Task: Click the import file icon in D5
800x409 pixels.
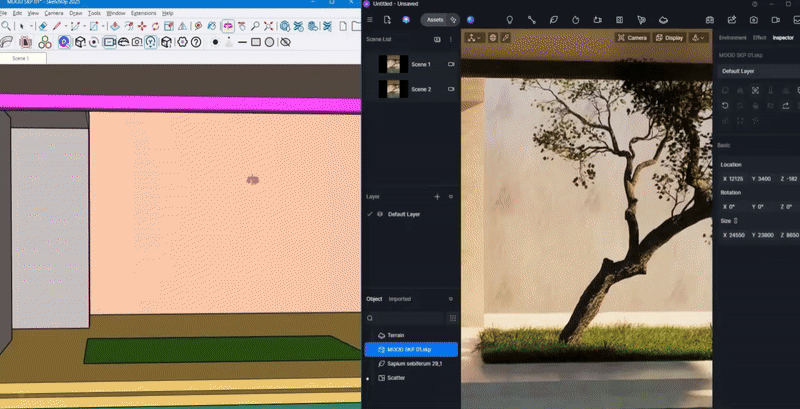Action: click(x=387, y=20)
